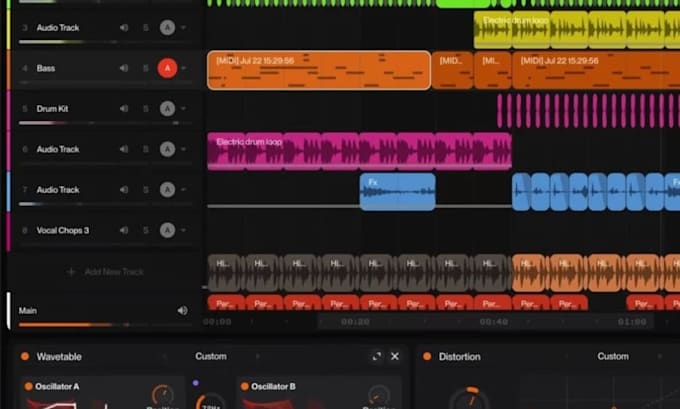Select the Drum Kit track name
Viewport: 680px width, 409px height.
(52, 108)
